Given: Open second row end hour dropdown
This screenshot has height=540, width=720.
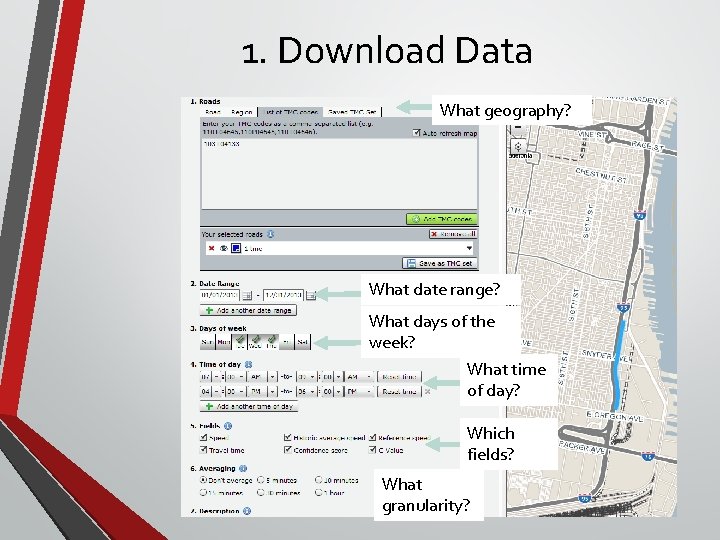Looking at the screenshot, I should click(x=306, y=392).
